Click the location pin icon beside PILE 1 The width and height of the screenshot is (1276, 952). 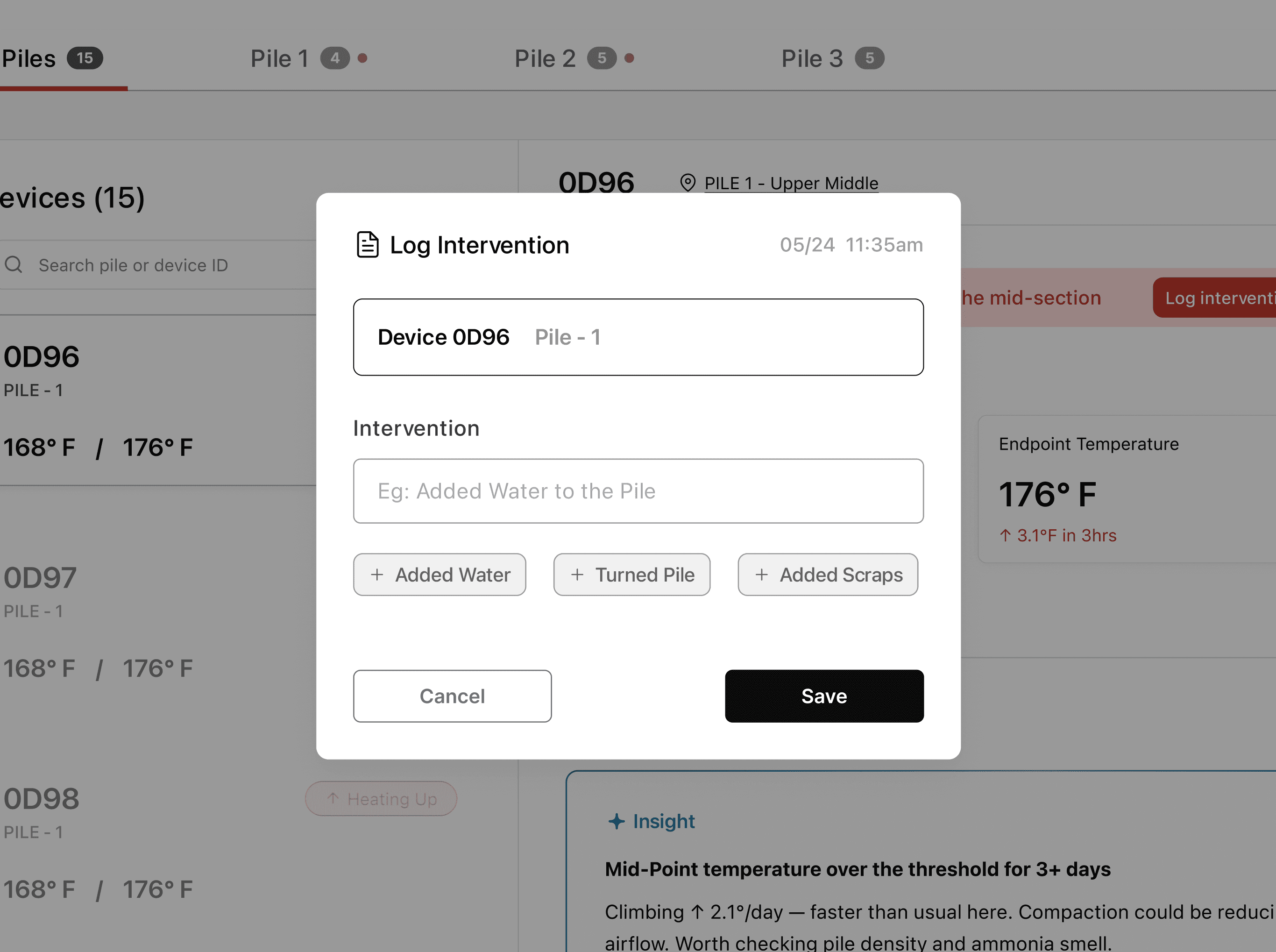coord(687,183)
